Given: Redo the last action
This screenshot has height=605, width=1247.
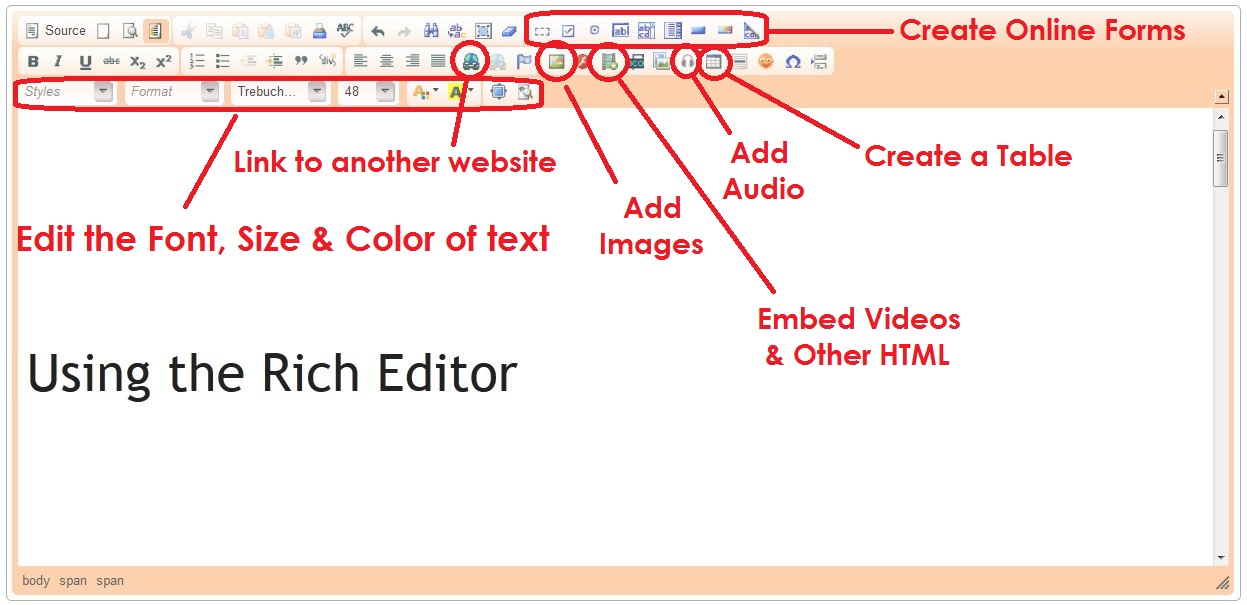Looking at the screenshot, I should pos(404,31).
